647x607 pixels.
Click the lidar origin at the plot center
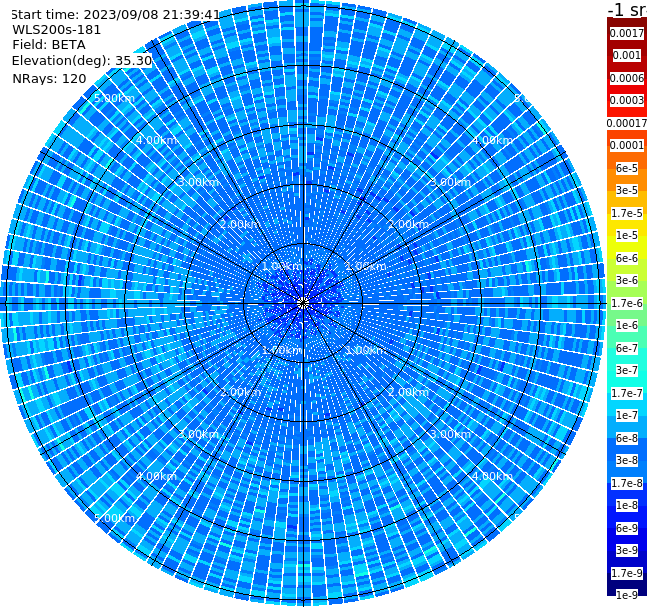303,304
